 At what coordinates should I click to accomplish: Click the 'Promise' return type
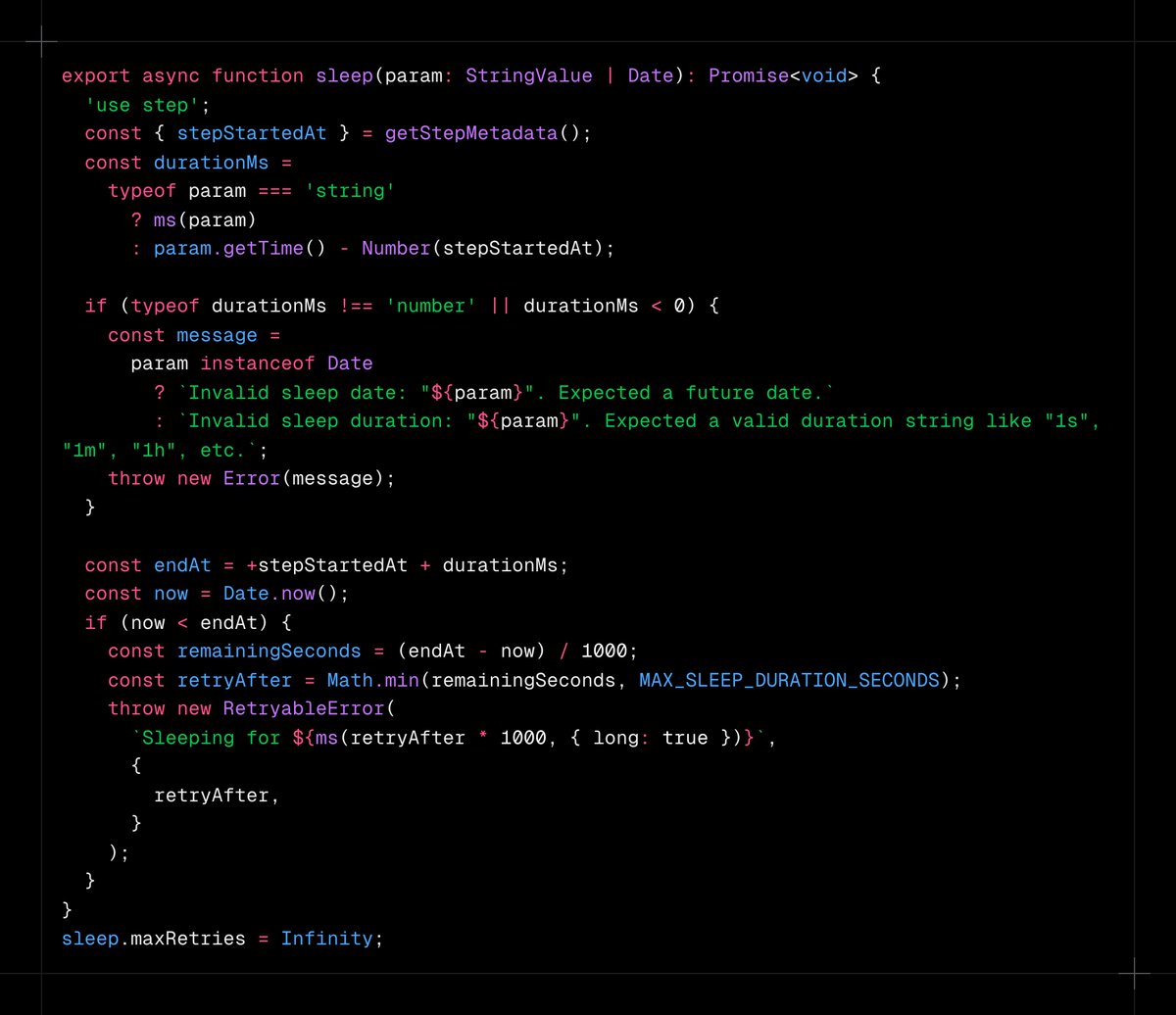[x=749, y=75]
